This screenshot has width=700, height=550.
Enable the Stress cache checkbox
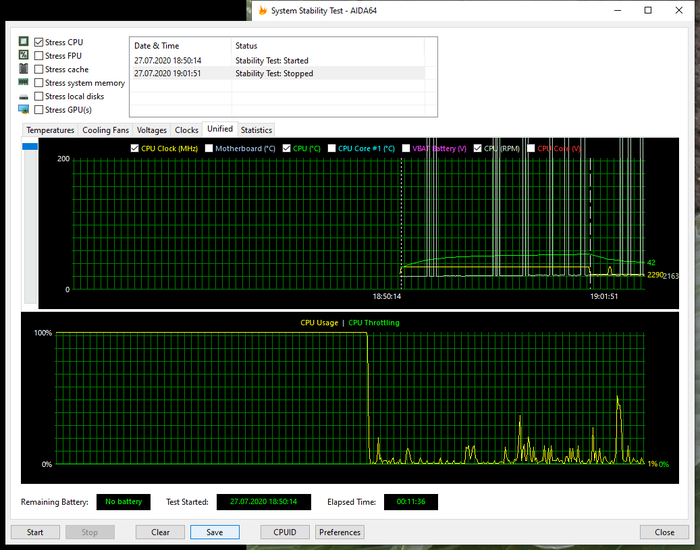point(39,69)
